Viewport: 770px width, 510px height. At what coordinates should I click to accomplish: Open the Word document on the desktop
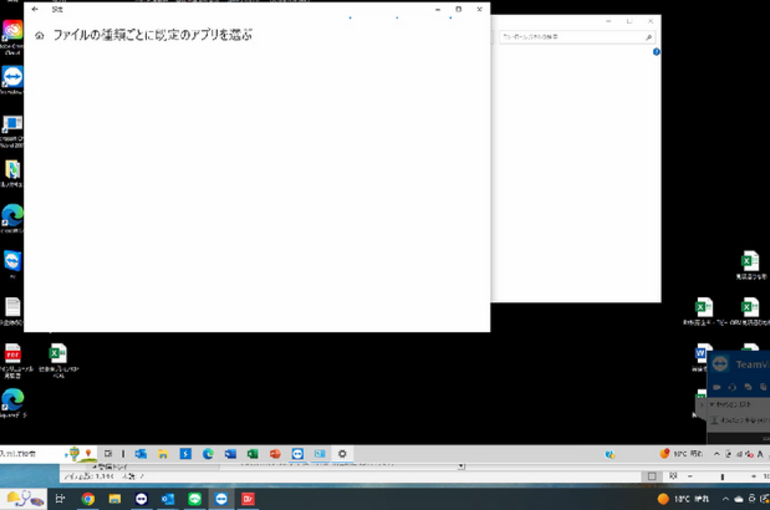[703, 354]
